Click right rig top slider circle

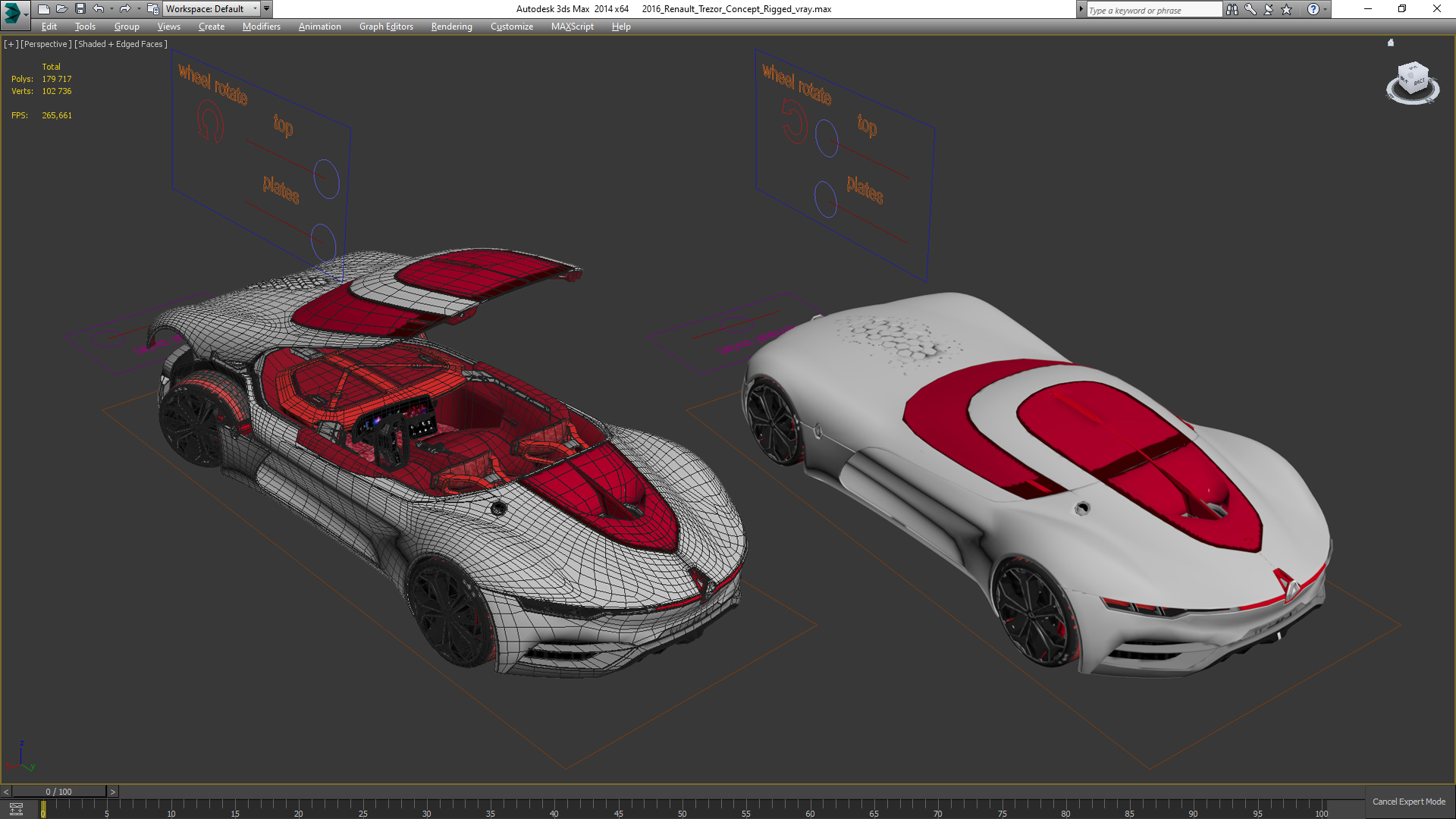coord(827,139)
